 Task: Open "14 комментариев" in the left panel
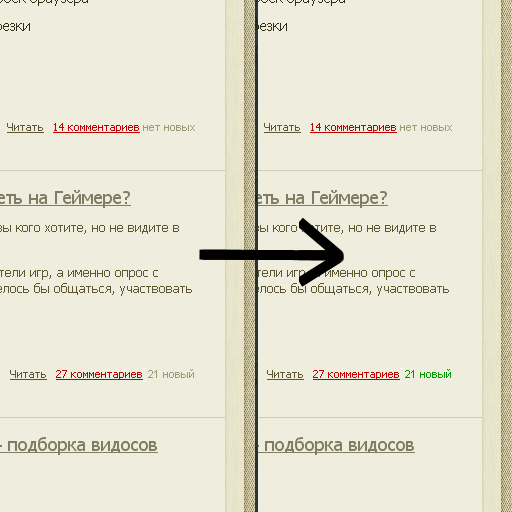tap(96, 127)
